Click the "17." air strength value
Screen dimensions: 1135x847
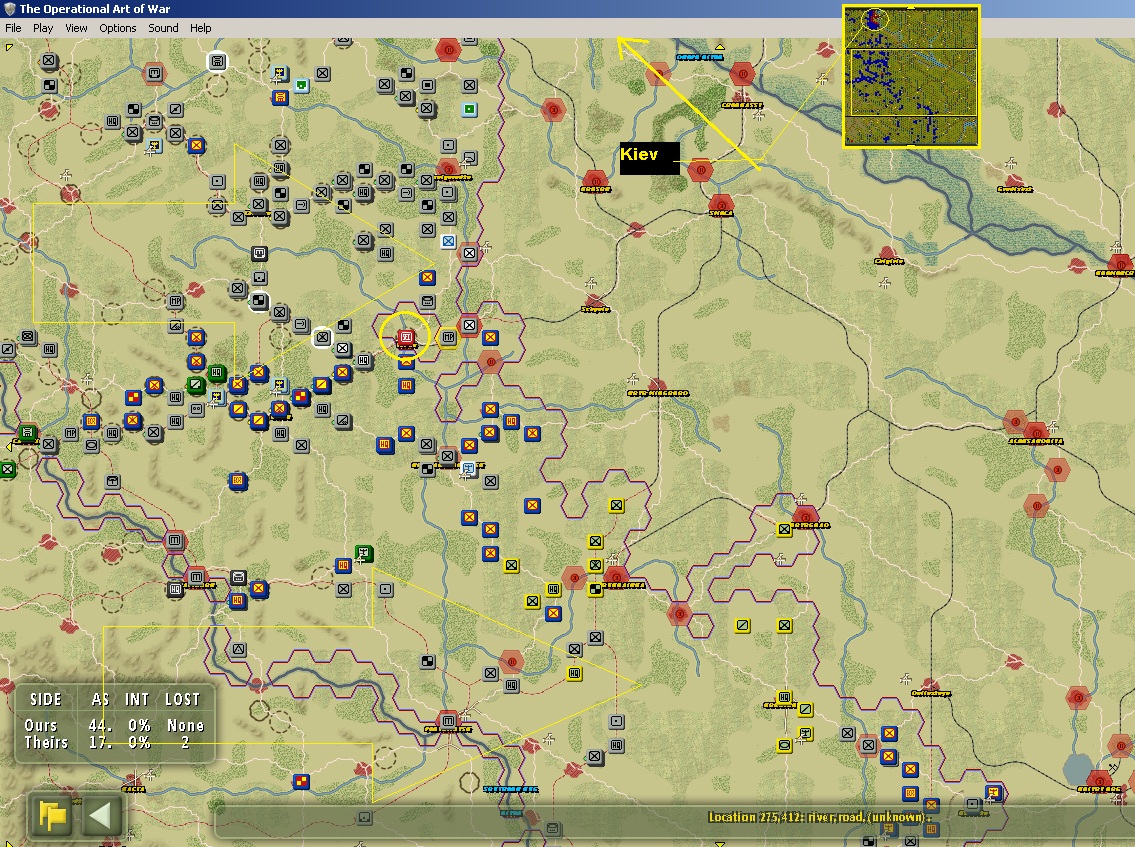pyautogui.click(x=101, y=742)
